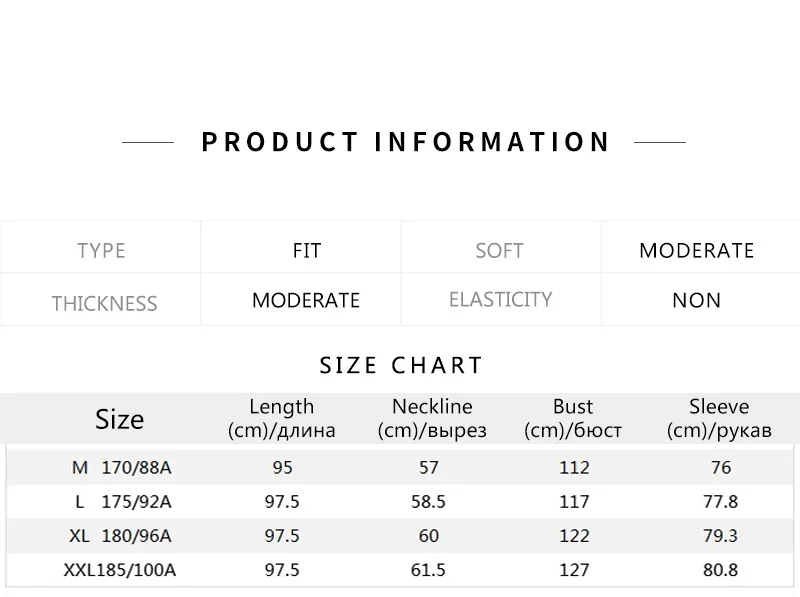The height and width of the screenshot is (597, 800).
Task: Select the Length (cm) column header
Action: tap(281, 419)
